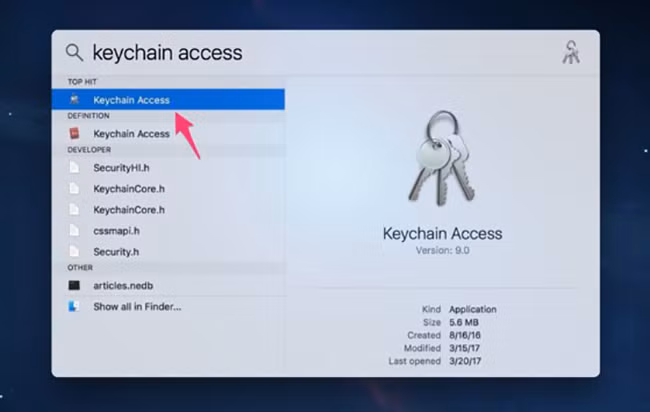The image size is (650, 412).
Task: Select the Keychain Access definition result
Action: coord(168,133)
